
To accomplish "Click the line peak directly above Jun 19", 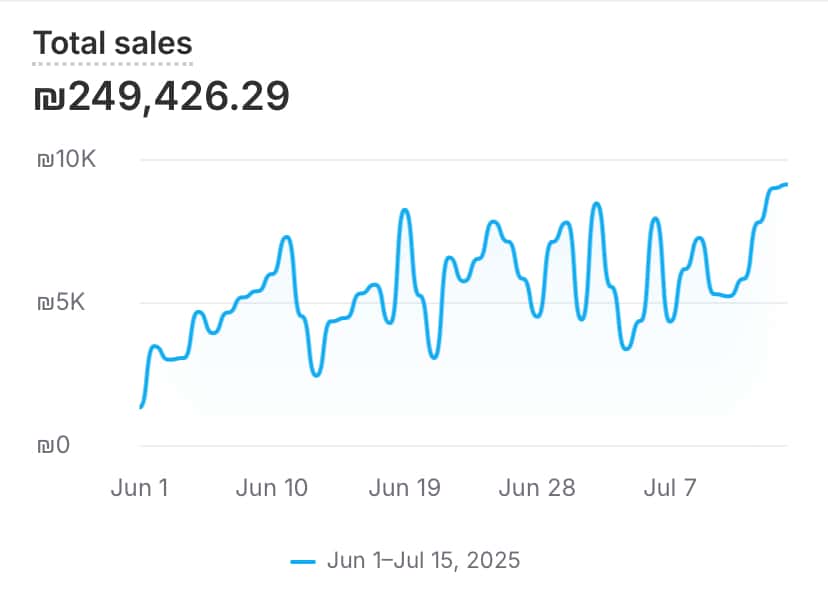I will pos(405,210).
